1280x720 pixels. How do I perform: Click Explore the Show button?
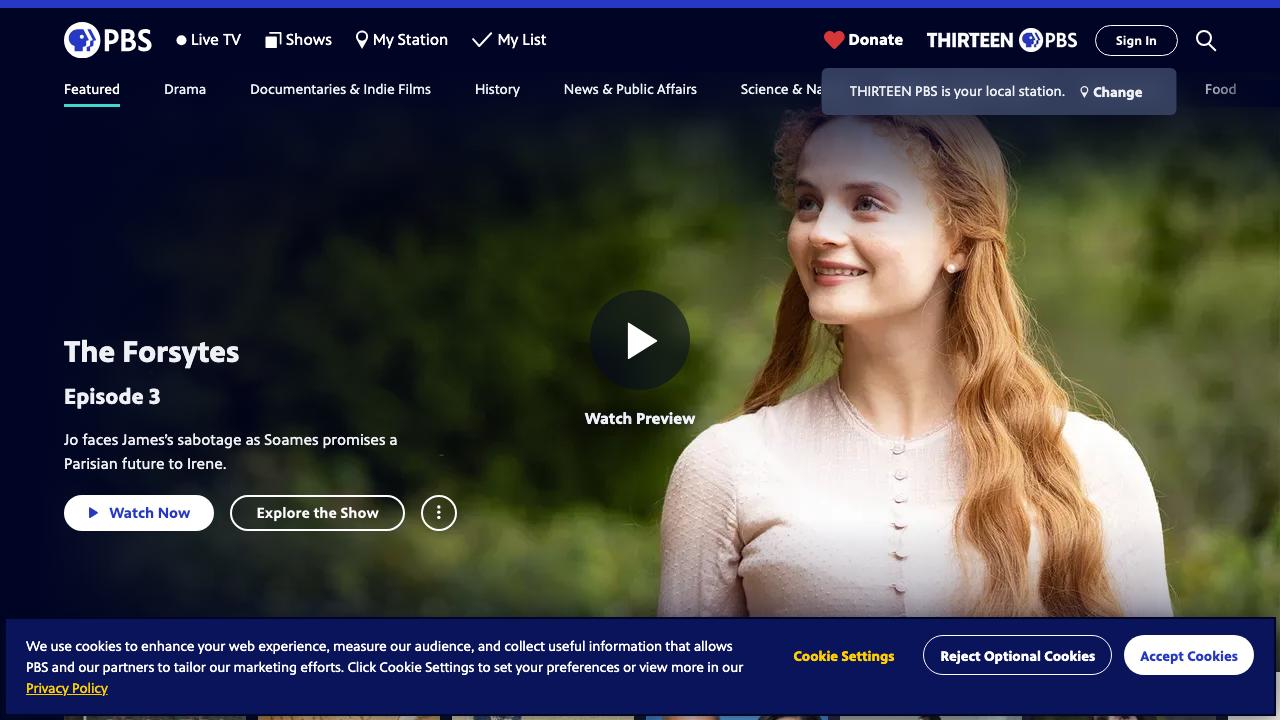pyautogui.click(x=317, y=513)
